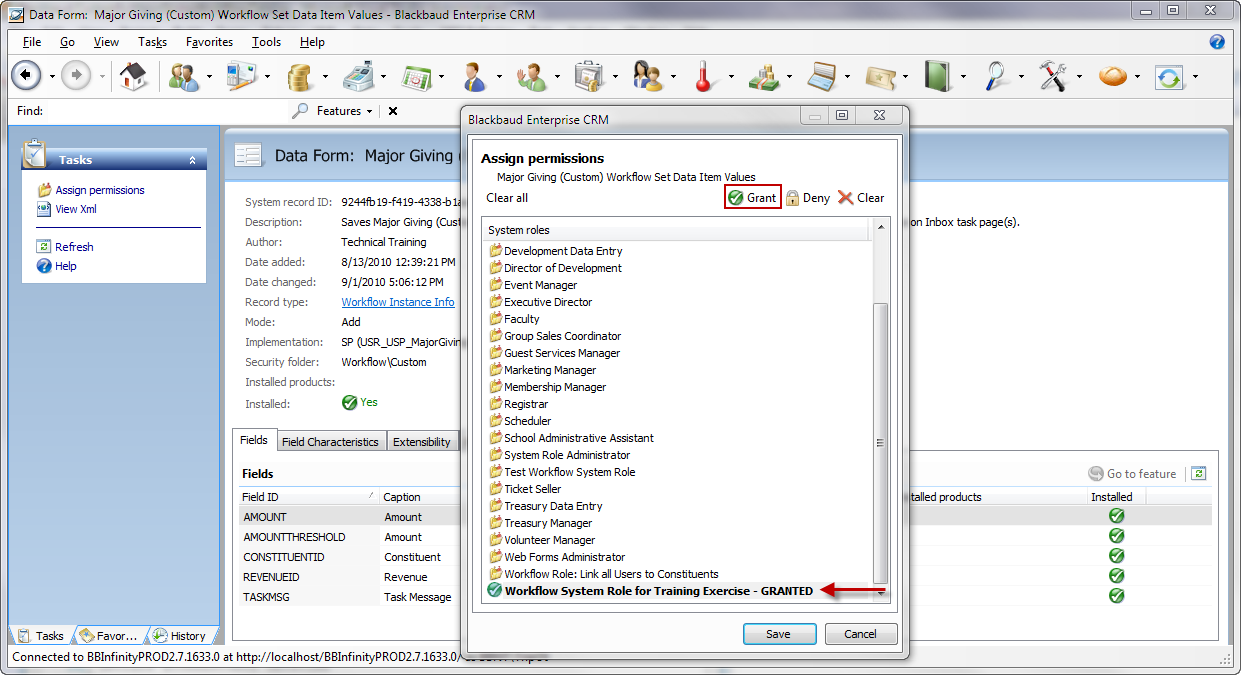Open the Workflow Instance Info link
This screenshot has height=675, width=1241.
tap(397, 302)
